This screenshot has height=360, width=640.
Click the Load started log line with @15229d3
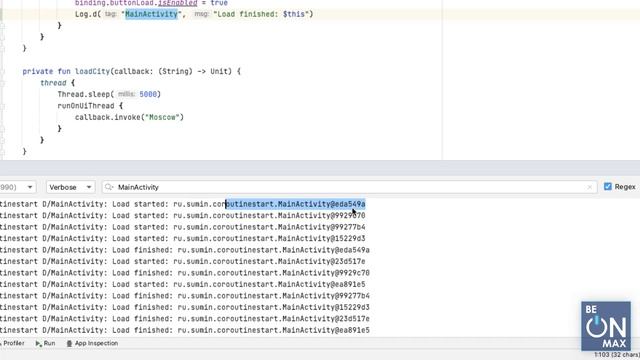[183, 238]
